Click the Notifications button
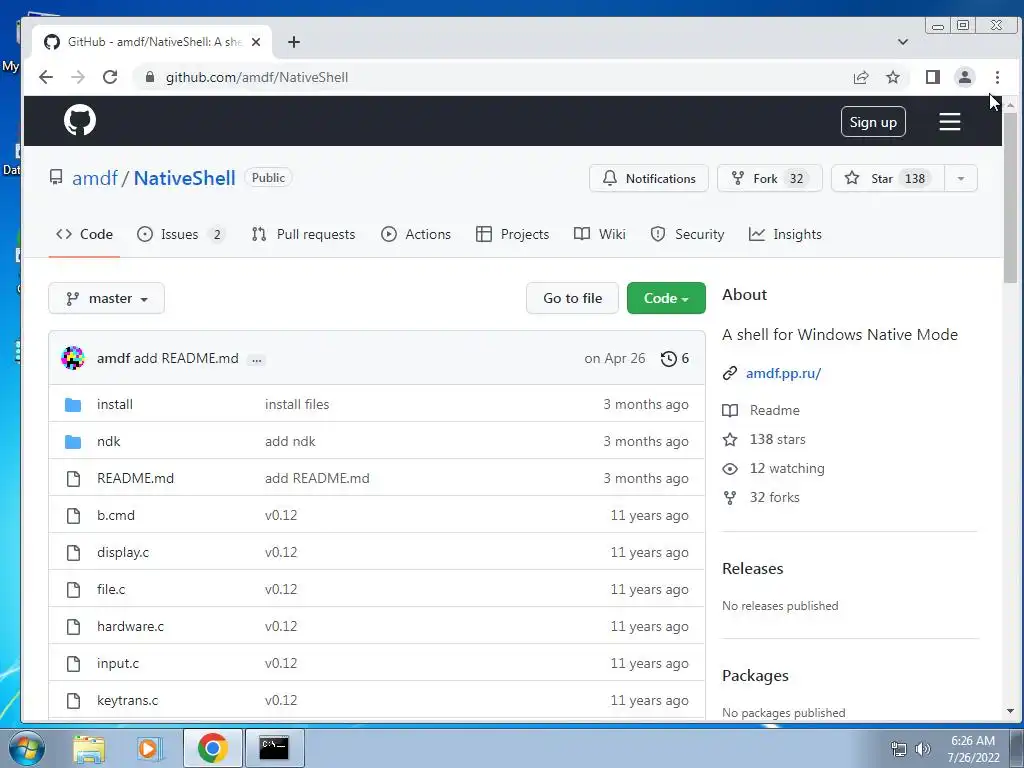 [648, 178]
